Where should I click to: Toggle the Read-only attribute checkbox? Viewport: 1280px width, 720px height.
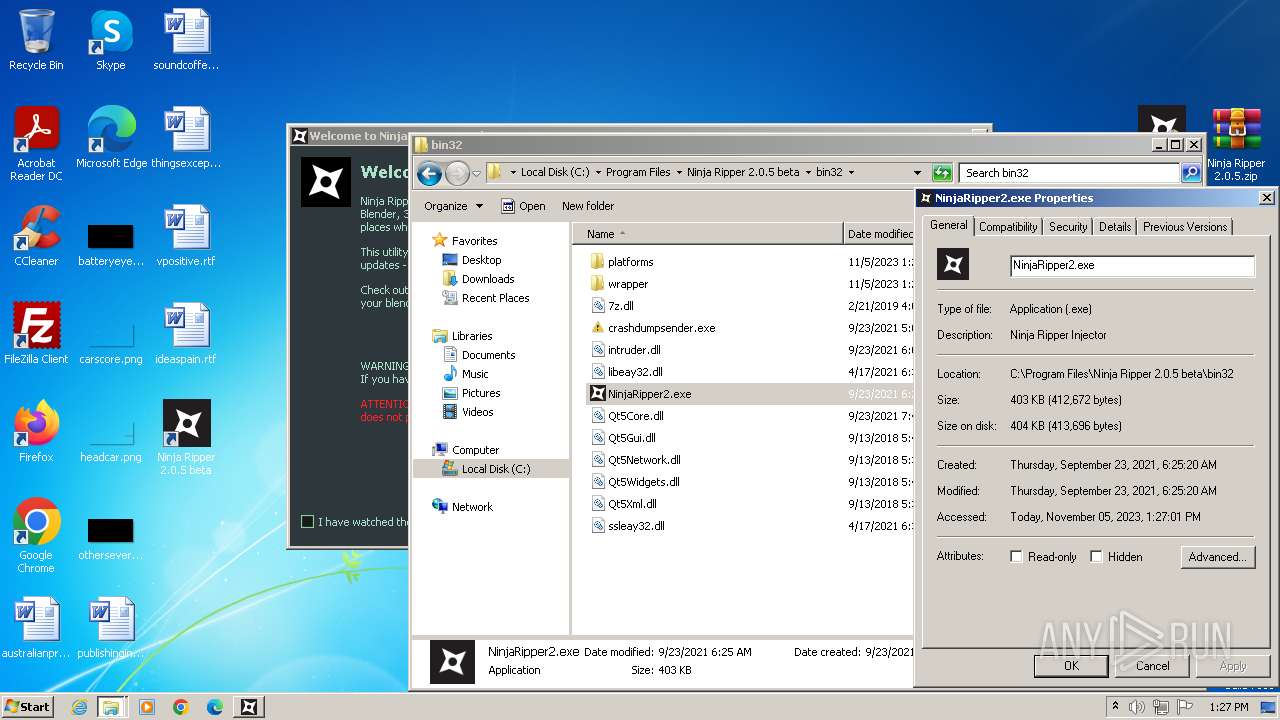tap(1017, 557)
